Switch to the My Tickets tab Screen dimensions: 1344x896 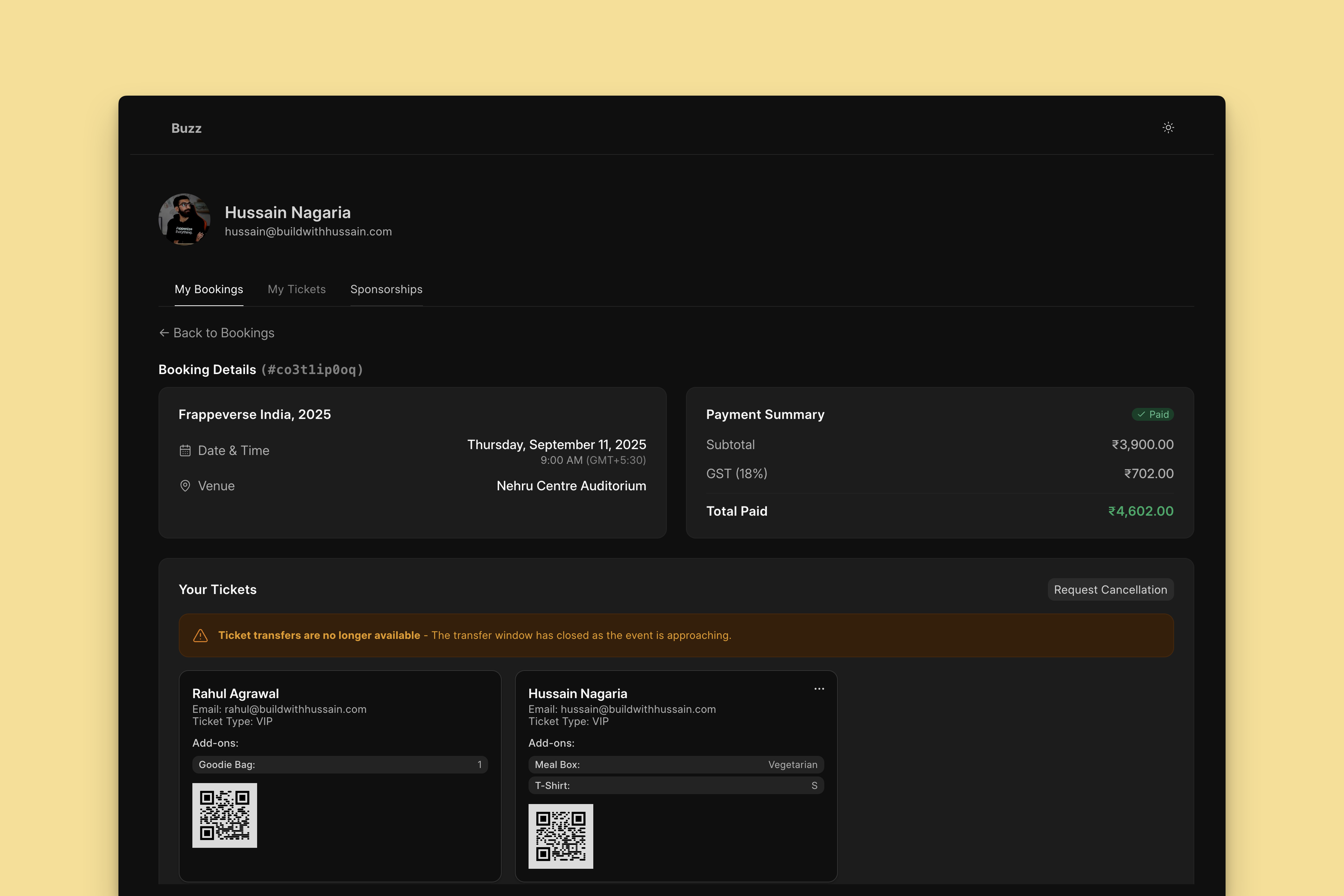296,289
